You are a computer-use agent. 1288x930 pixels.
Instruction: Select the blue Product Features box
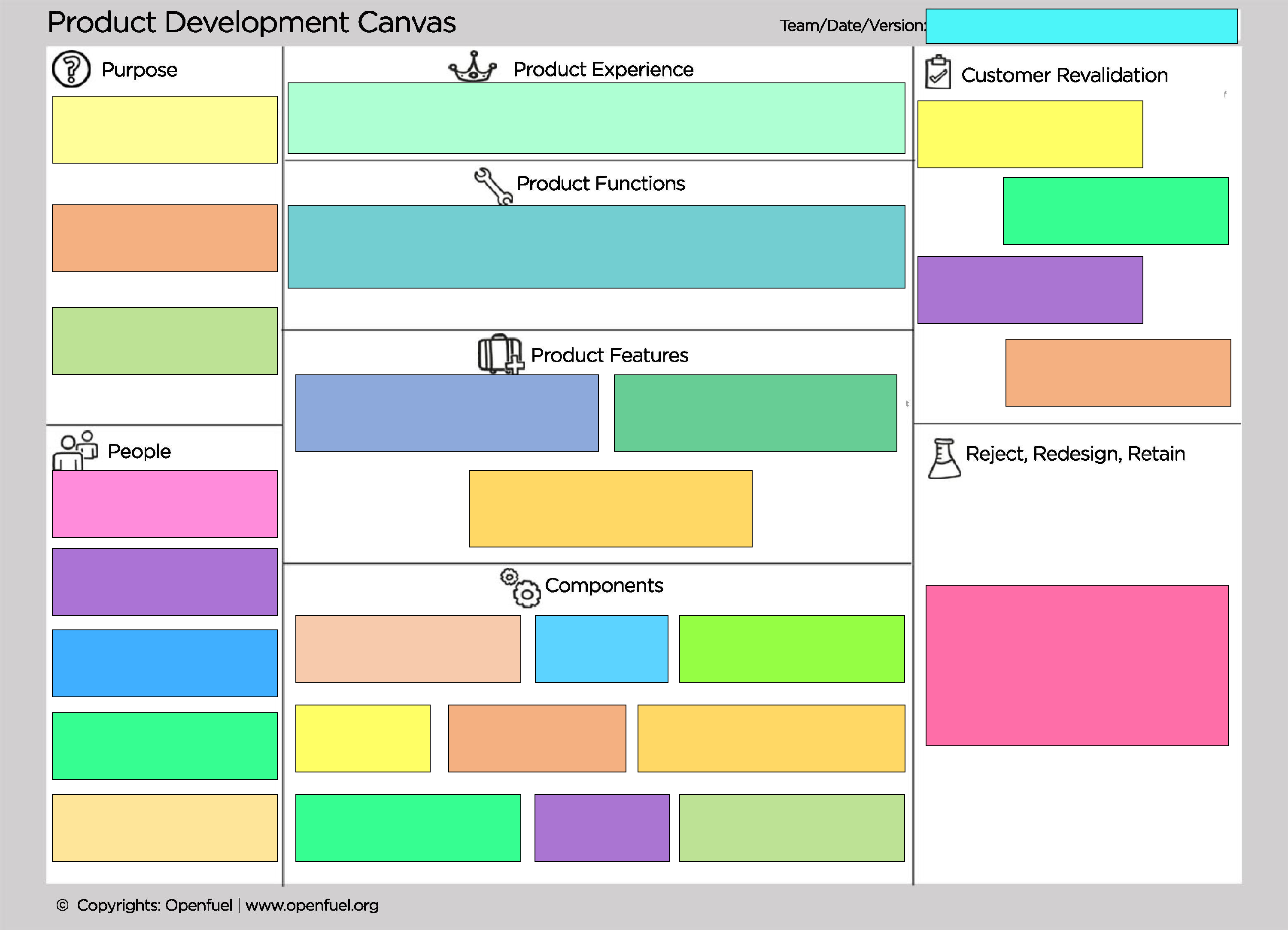pyautogui.click(x=447, y=413)
